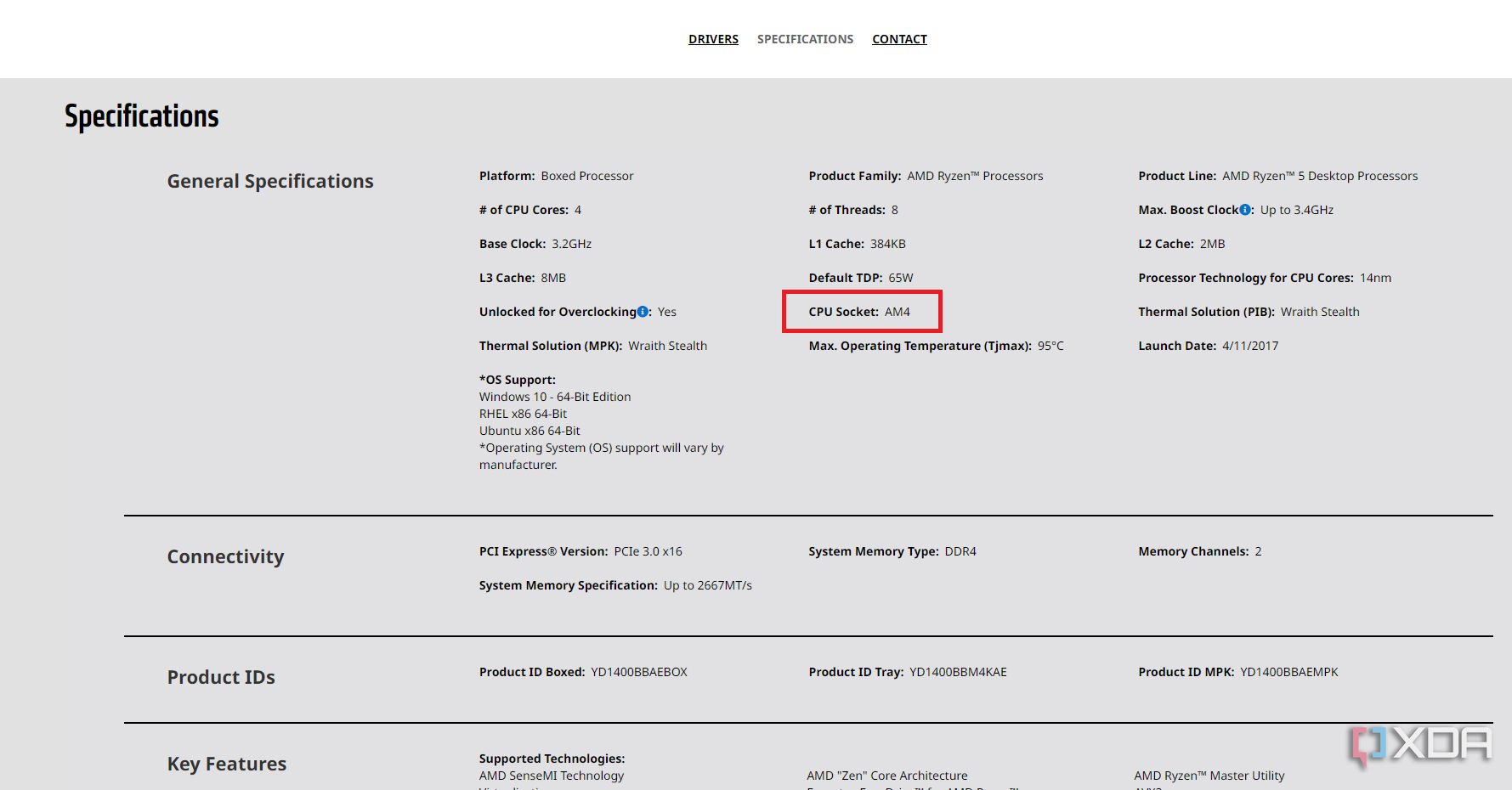Select 'L2 Cache: 2MB' text

[x=1181, y=244]
